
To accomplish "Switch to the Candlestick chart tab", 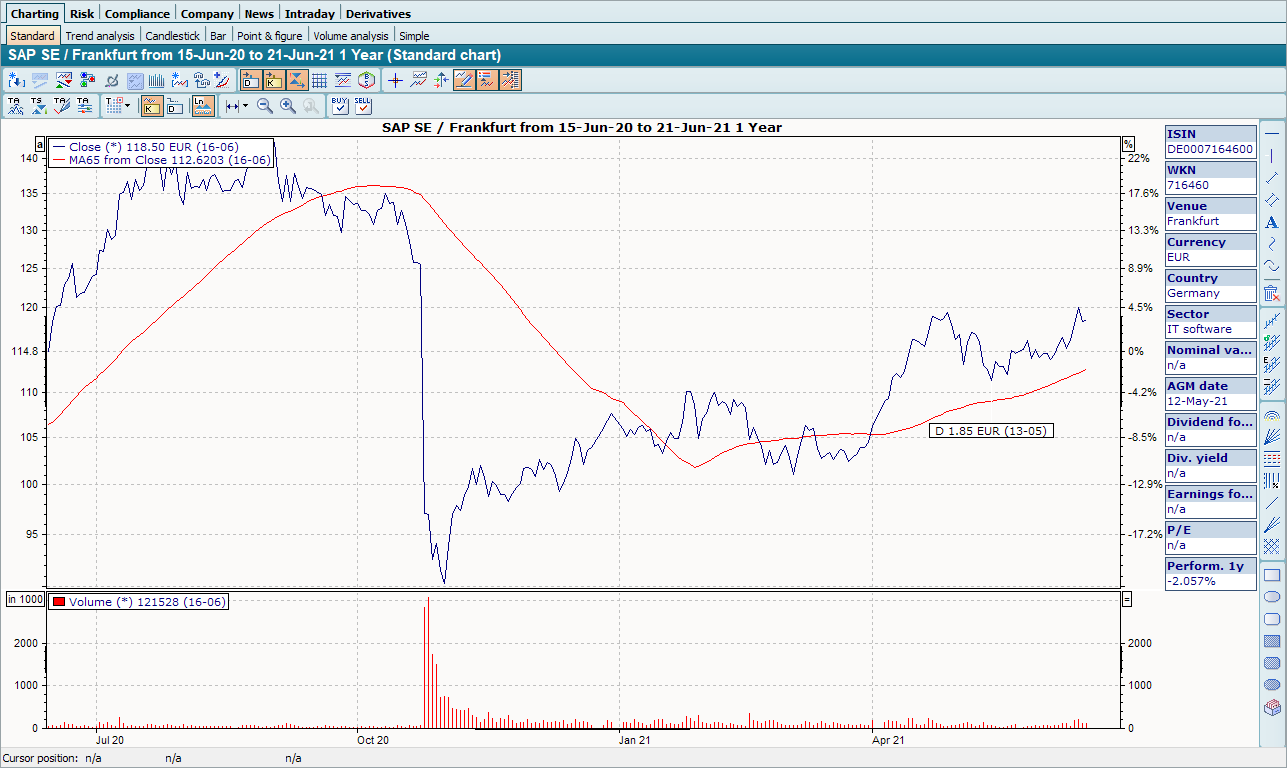I will (x=171, y=36).
